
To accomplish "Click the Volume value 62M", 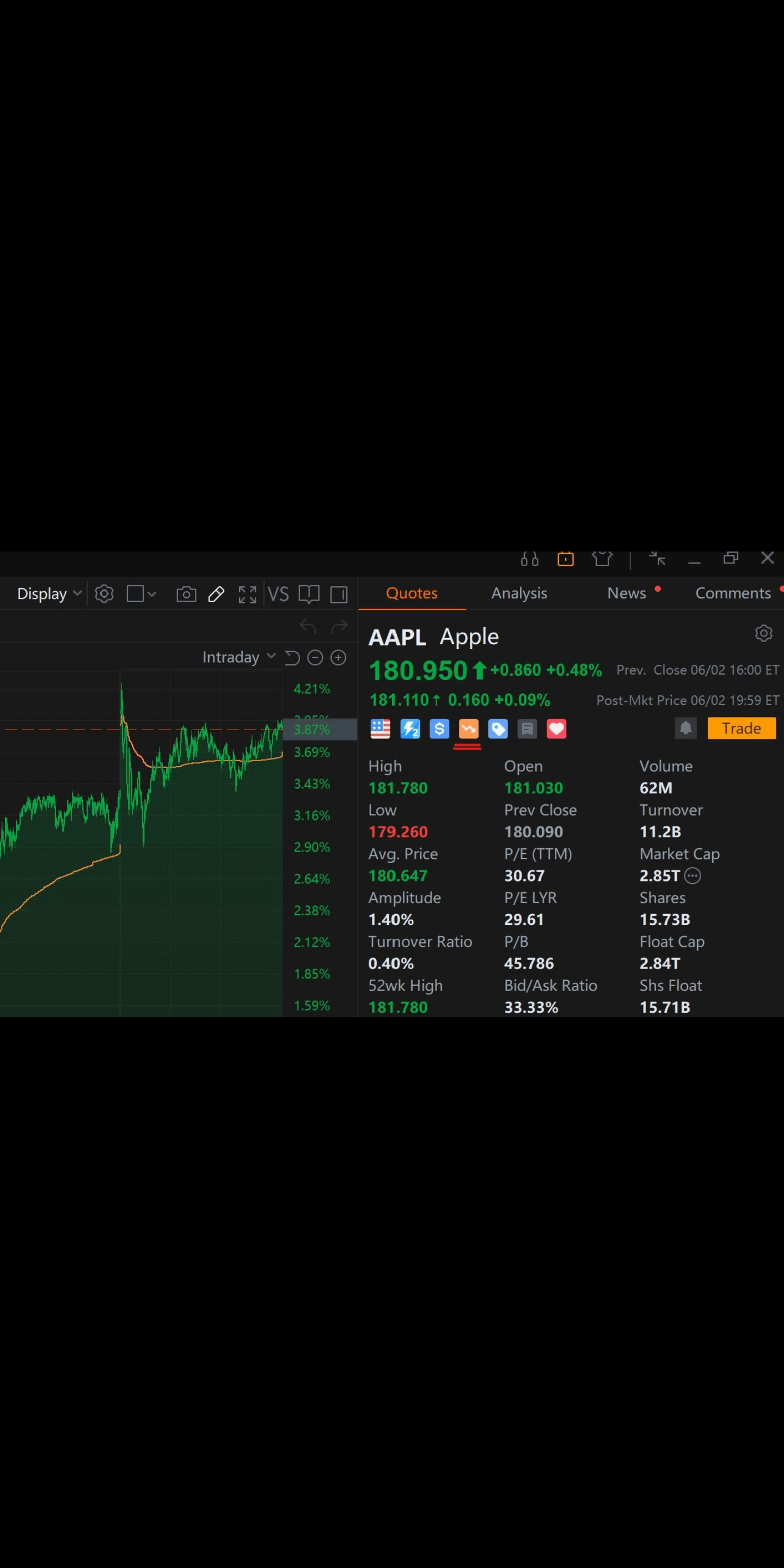I will [656, 788].
